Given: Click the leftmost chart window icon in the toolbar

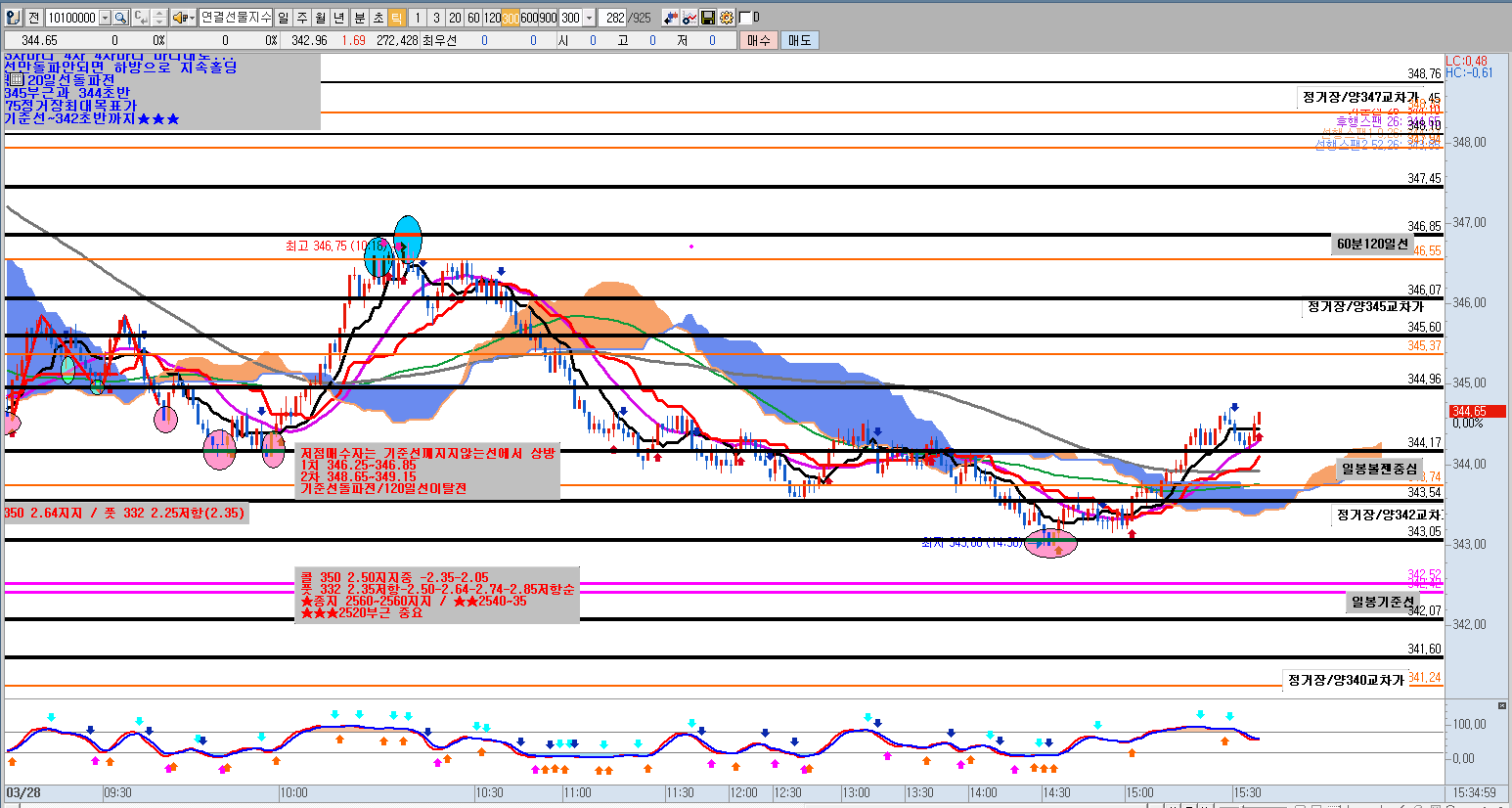Looking at the screenshot, I should coord(13,18).
